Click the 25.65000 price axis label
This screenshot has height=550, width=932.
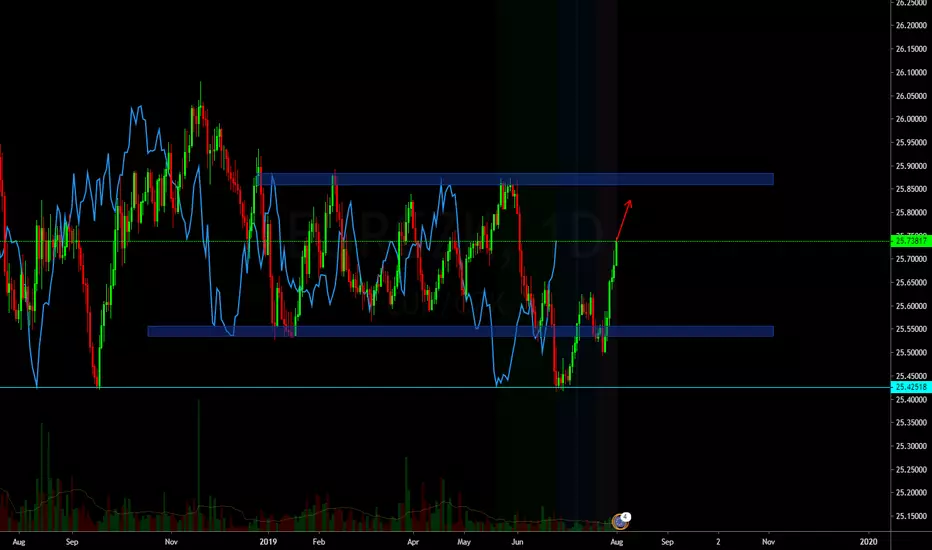point(911,282)
